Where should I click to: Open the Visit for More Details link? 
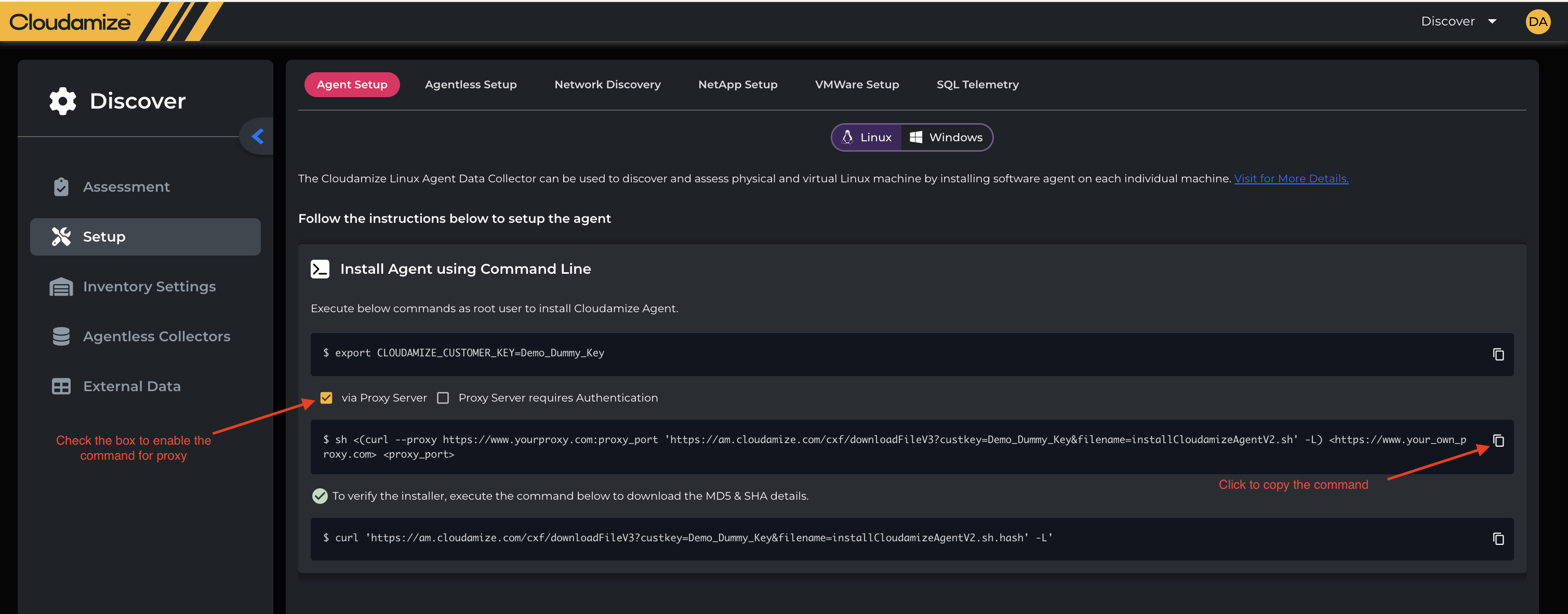[1291, 179]
